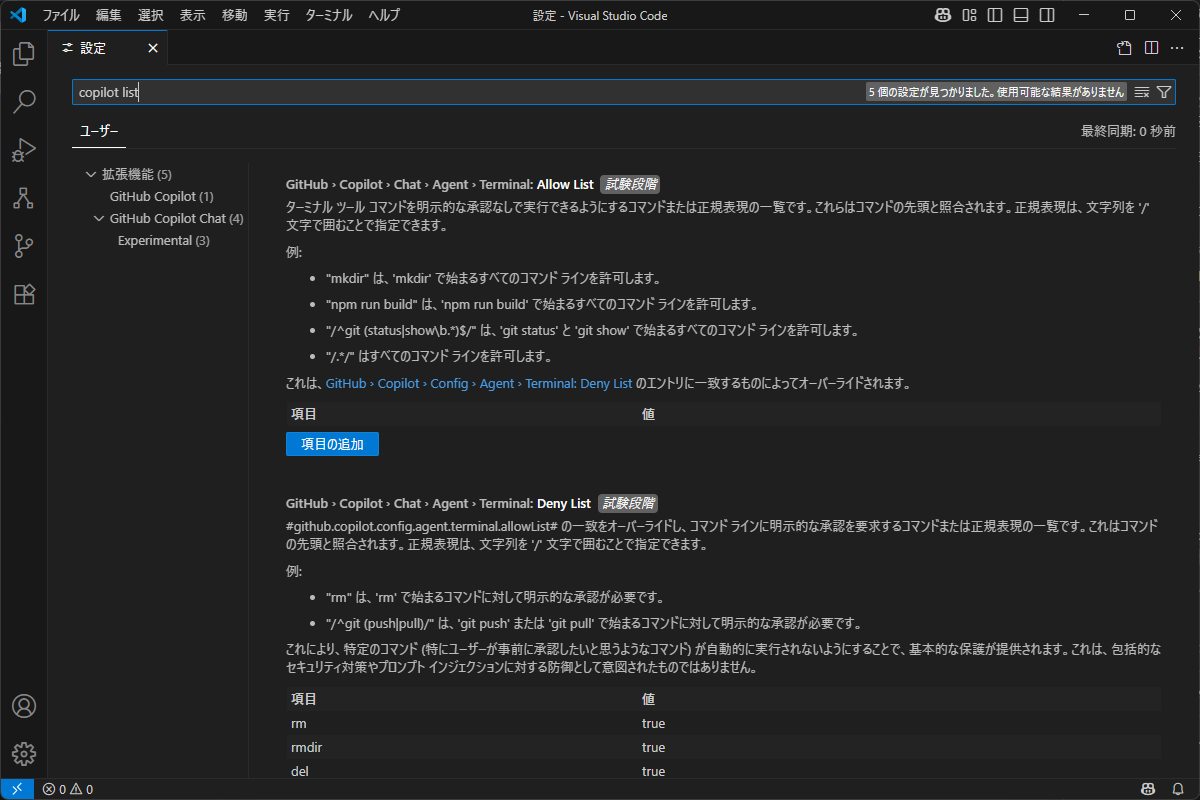The image size is (1200, 800).
Task: Clear the settings search input
Action: coord(1141,92)
